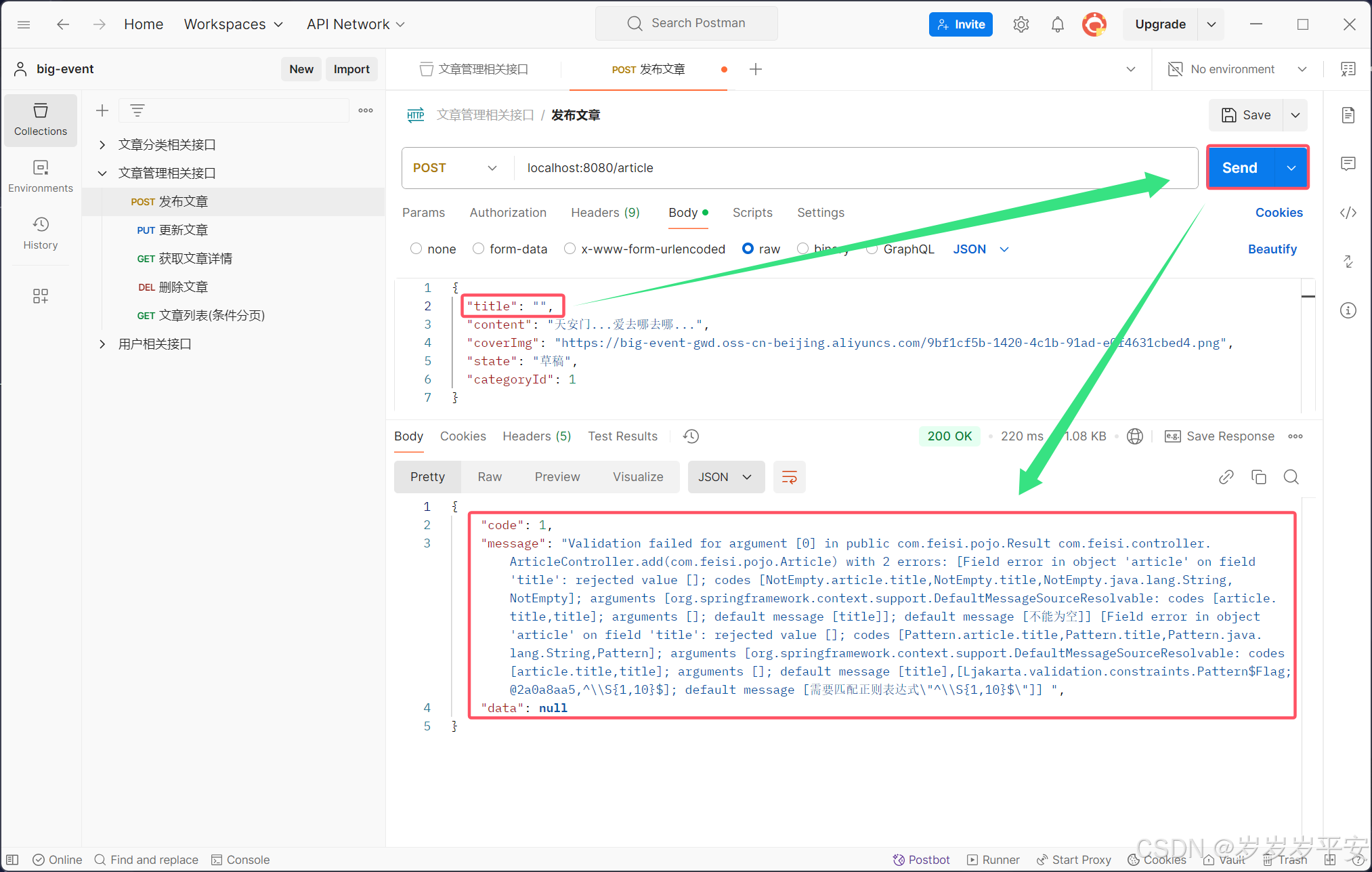Open the search in response icon

pyautogui.click(x=1291, y=476)
